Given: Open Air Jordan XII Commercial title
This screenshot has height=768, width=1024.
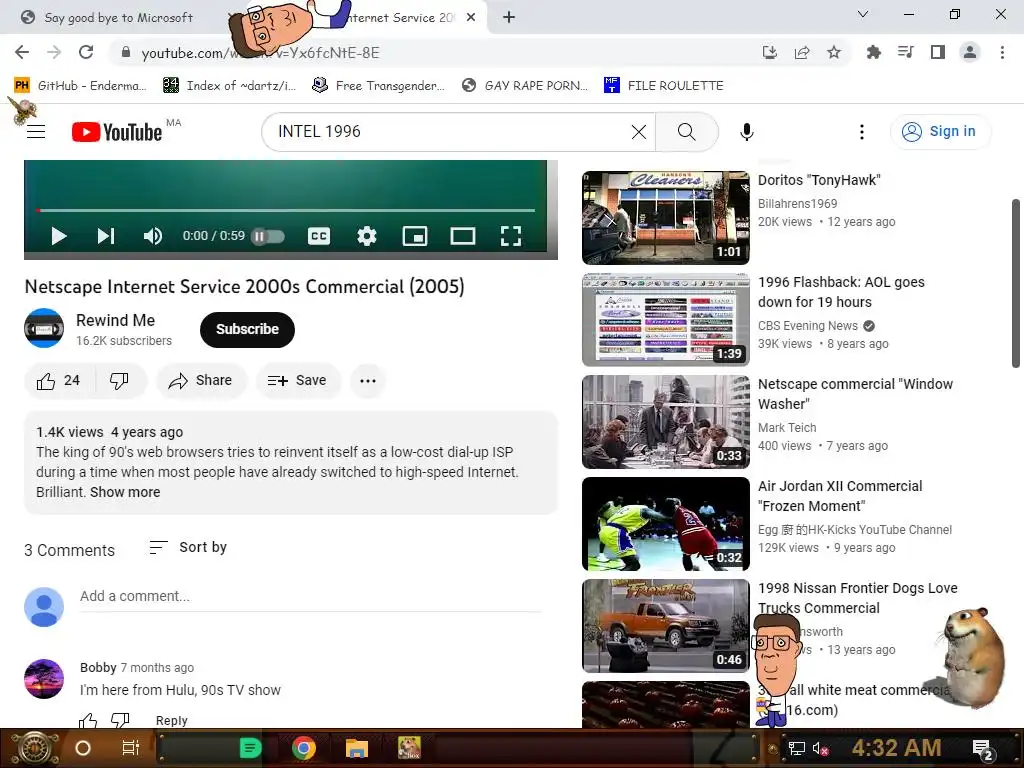Looking at the screenshot, I should (840, 496).
